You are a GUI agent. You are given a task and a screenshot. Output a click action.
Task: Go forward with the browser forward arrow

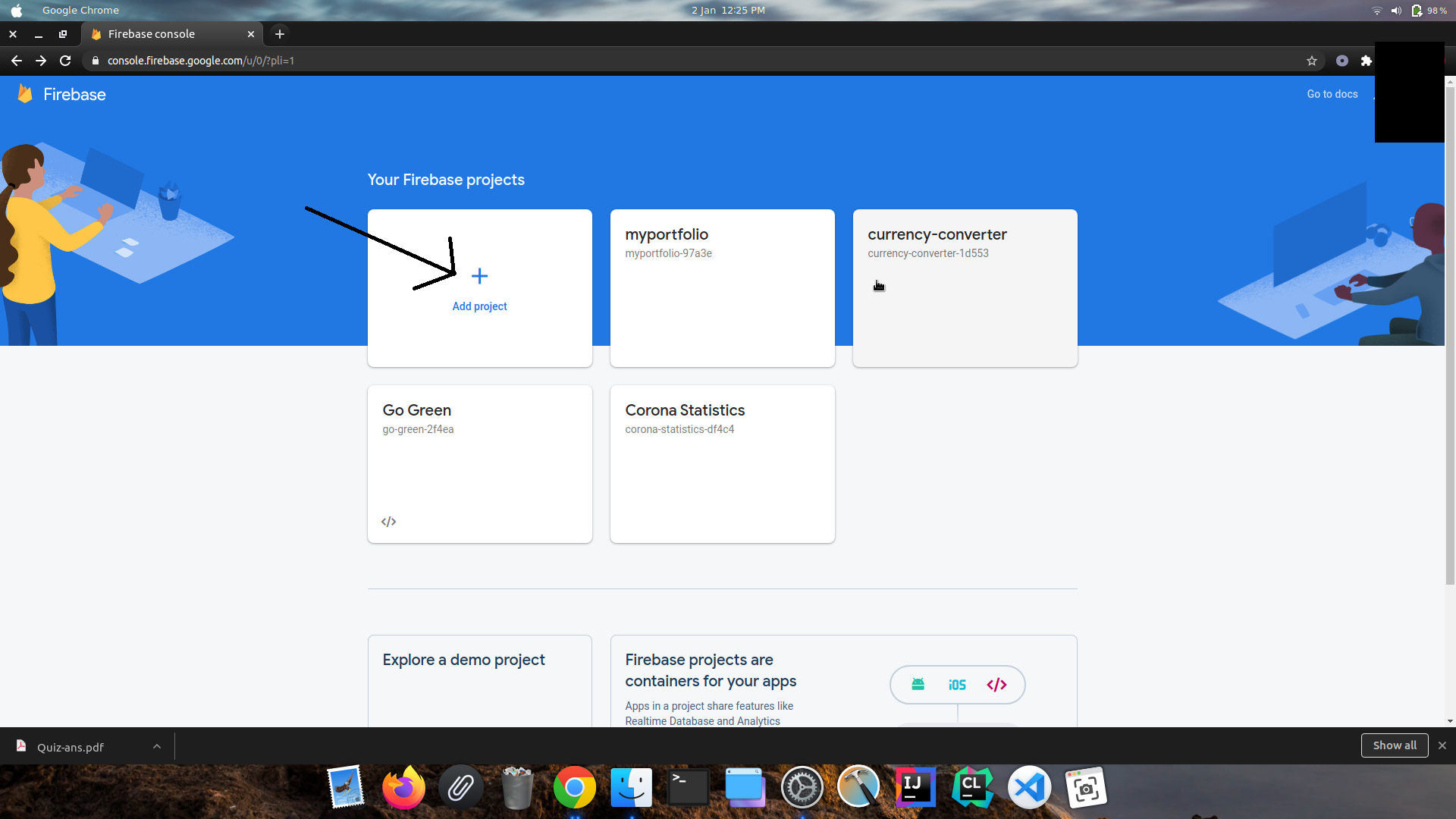click(x=41, y=61)
